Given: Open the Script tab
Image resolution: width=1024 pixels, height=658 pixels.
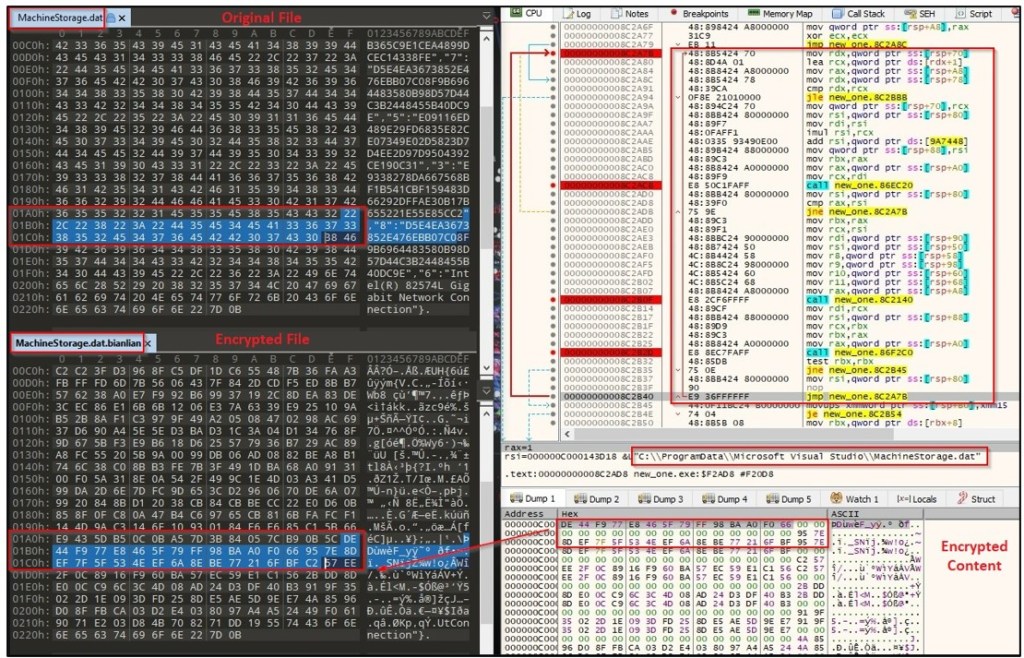Looking at the screenshot, I should 979,14.
